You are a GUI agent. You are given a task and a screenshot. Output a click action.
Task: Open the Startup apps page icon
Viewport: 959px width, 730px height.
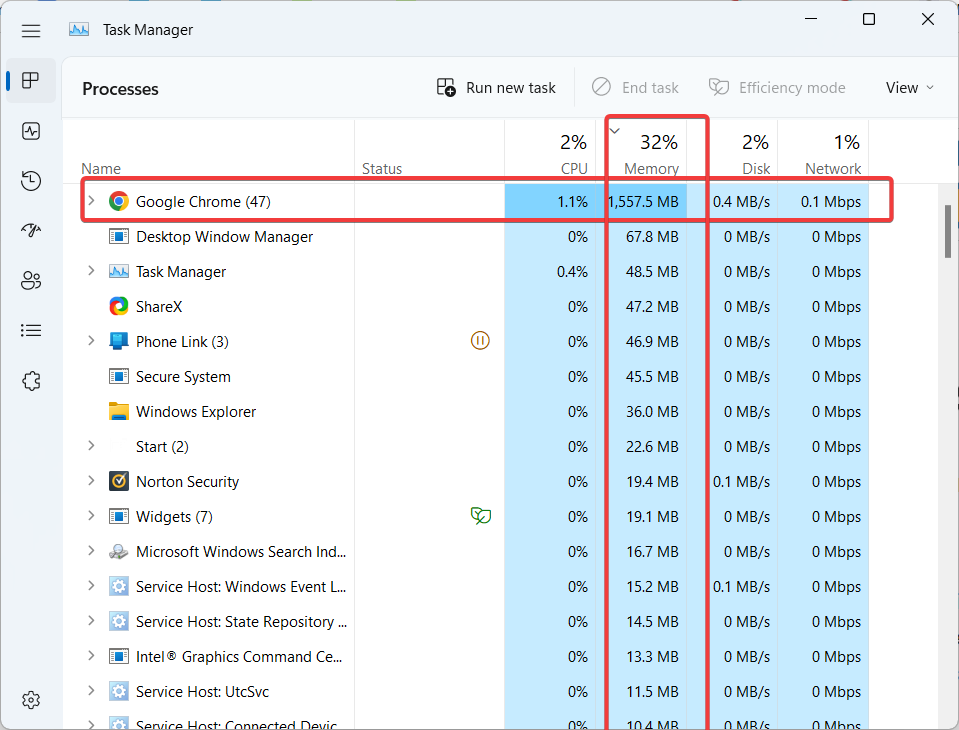tap(30, 230)
